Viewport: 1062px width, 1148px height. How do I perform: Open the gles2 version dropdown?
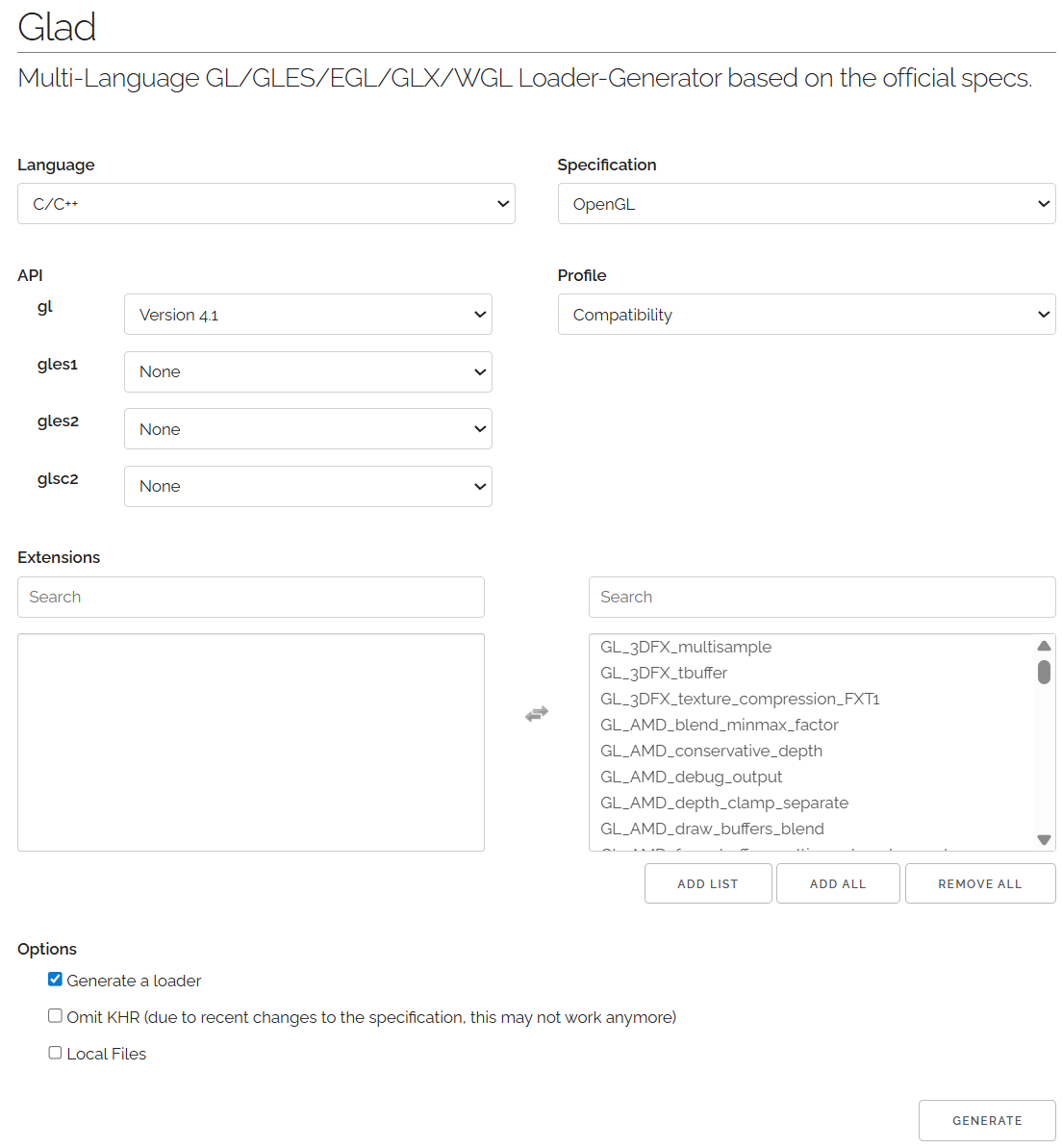[x=308, y=429]
